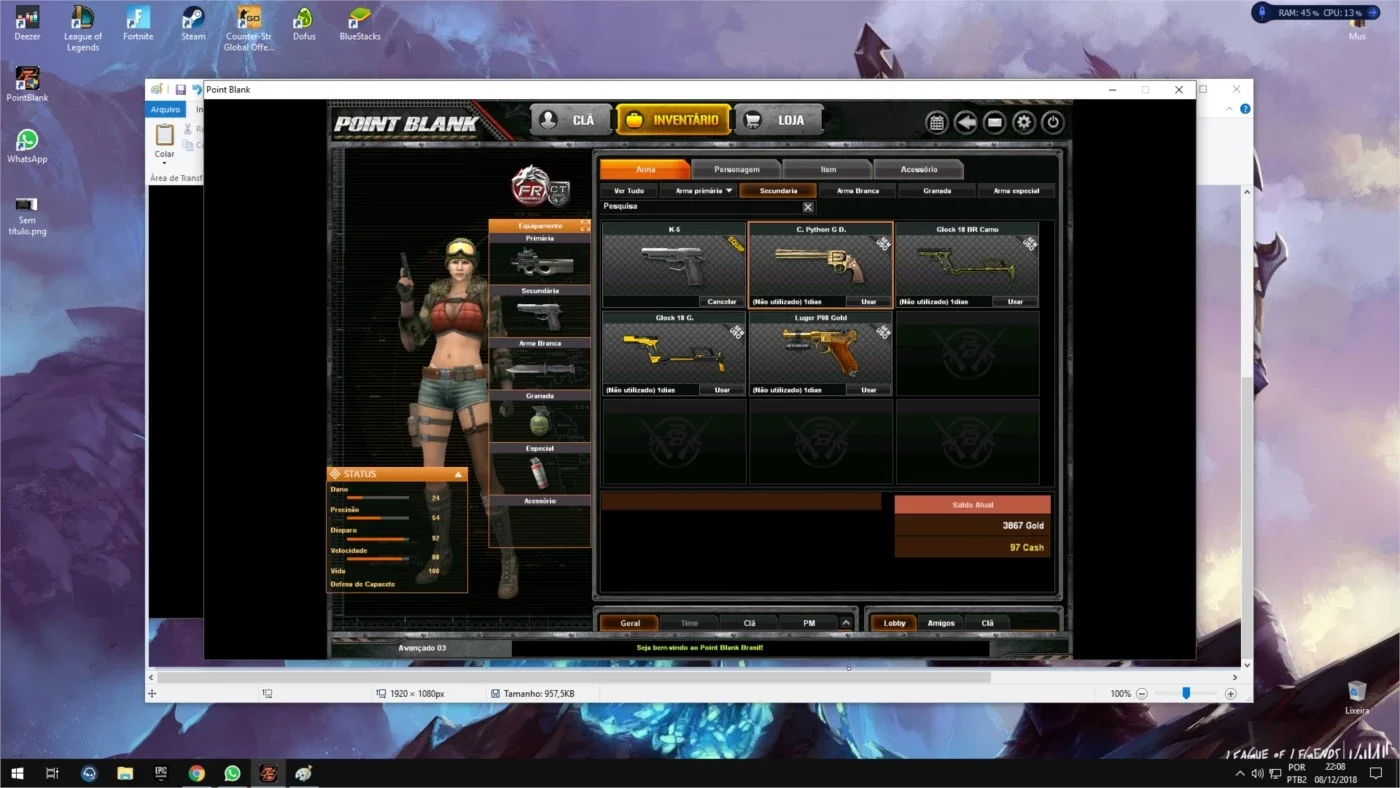Screen dimensions: 1400x788
Task: Switch to the Arma inventory tab
Action: click(645, 169)
